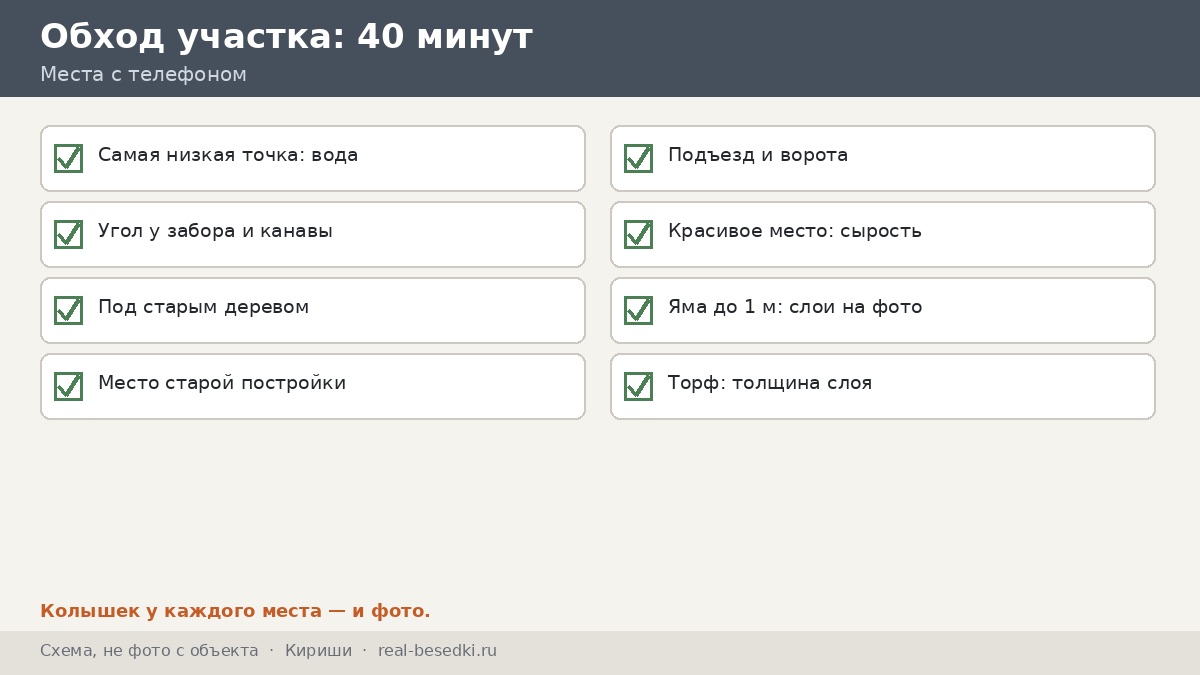The width and height of the screenshot is (1200, 675).
Task: Uncheck the 'Самая низкая точка: вода' checkbox
Action: pyautogui.click(x=68, y=158)
